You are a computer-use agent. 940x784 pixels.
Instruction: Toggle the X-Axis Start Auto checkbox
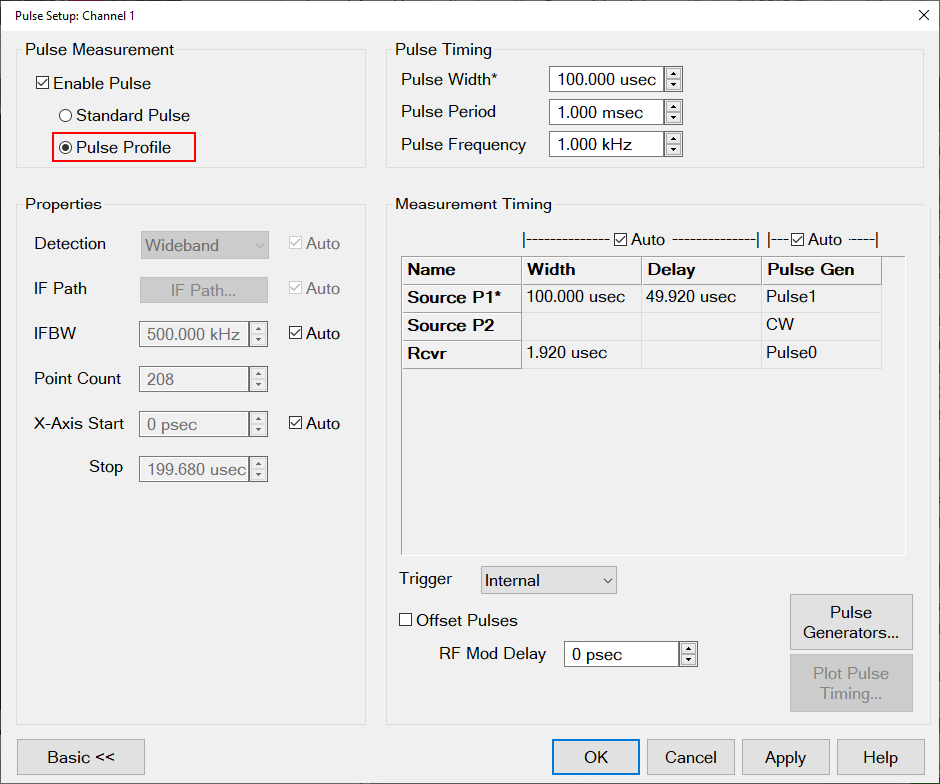click(296, 424)
